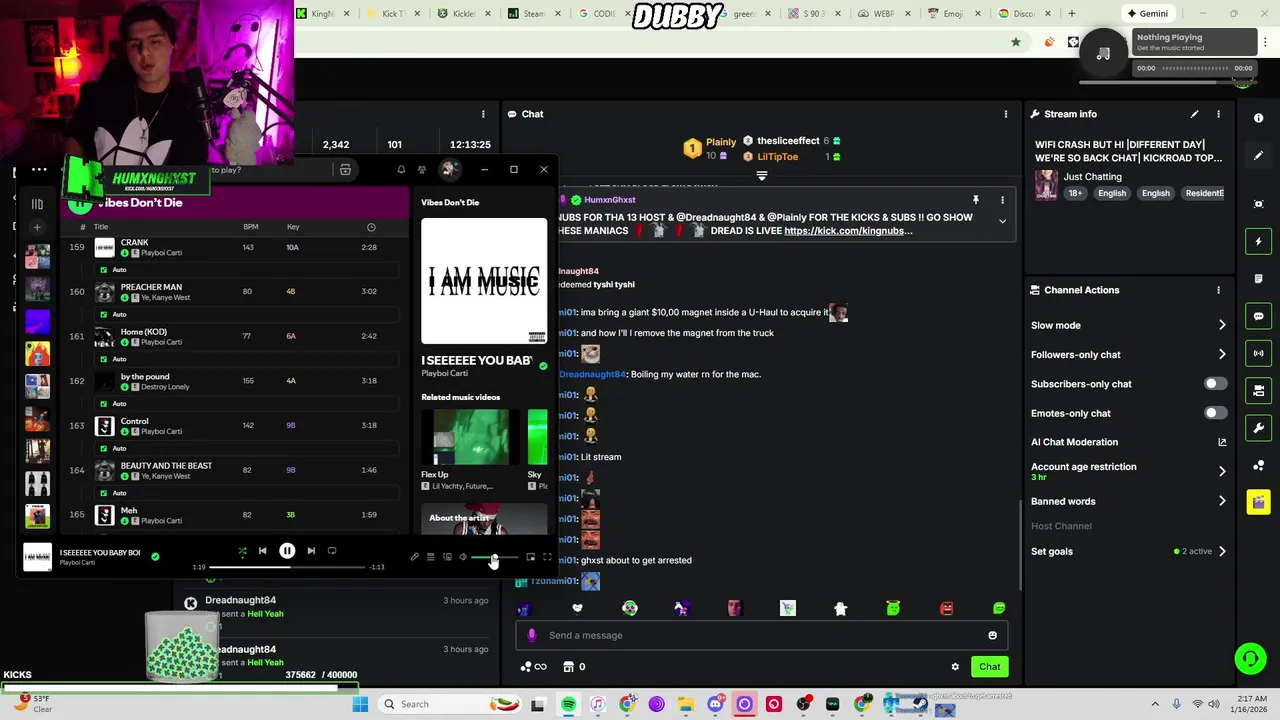Seek on the Spotify song progress bar
Viewport: 1280px width, 720px height.
pos(286,567)
